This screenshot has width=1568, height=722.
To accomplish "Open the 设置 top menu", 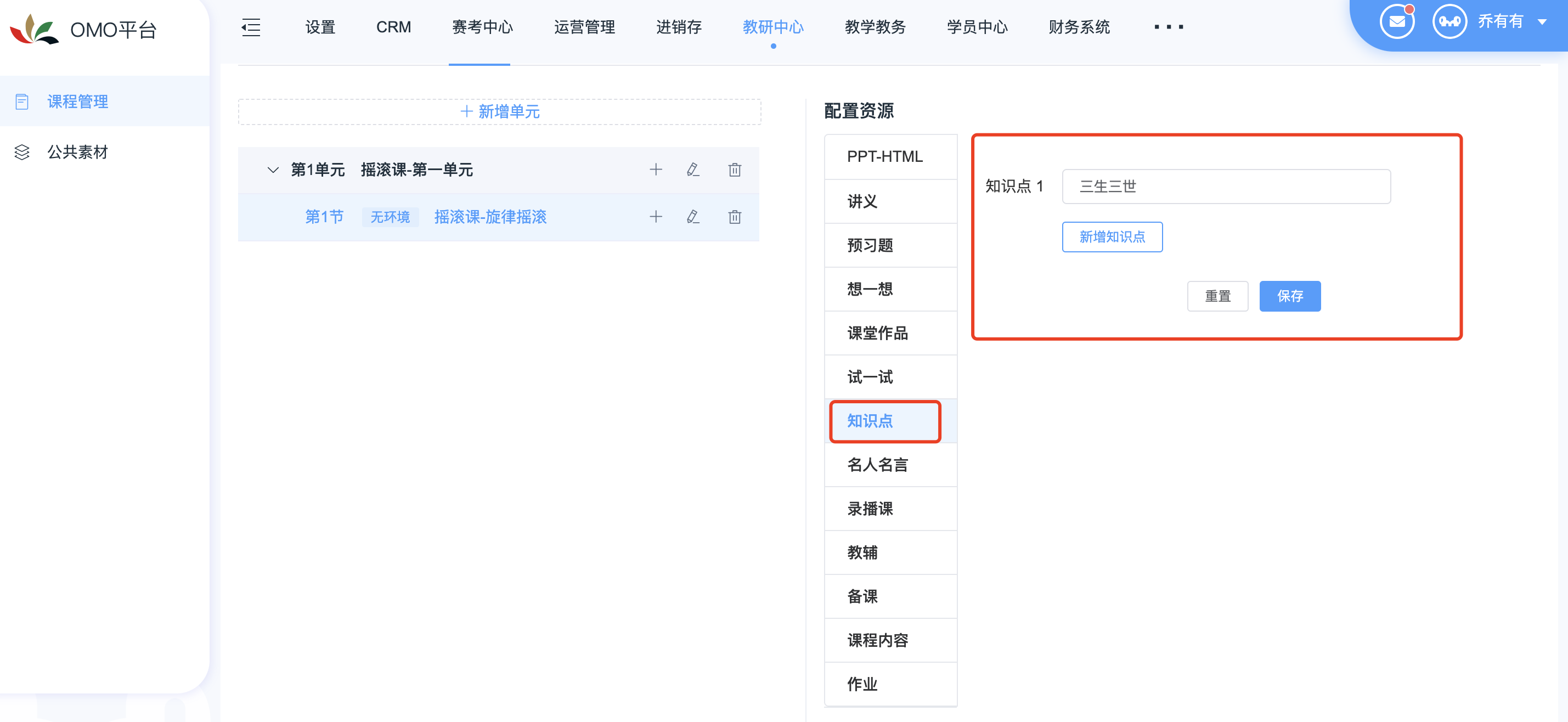I will point(320,27).
